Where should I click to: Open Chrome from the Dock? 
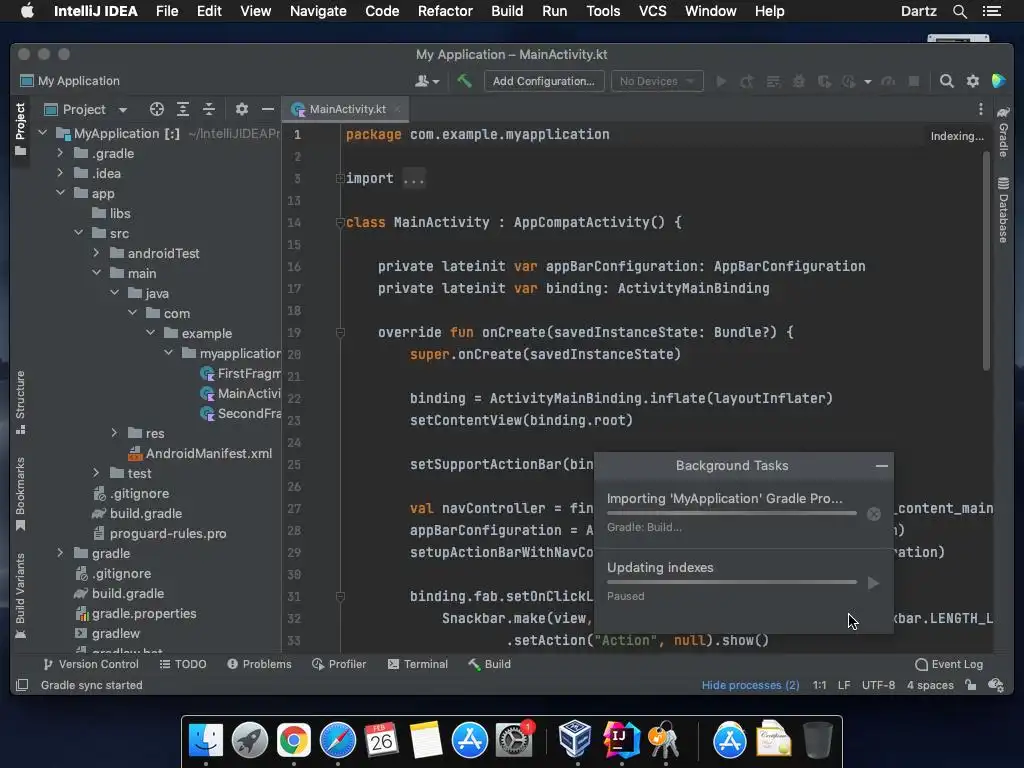pos(293,741)
